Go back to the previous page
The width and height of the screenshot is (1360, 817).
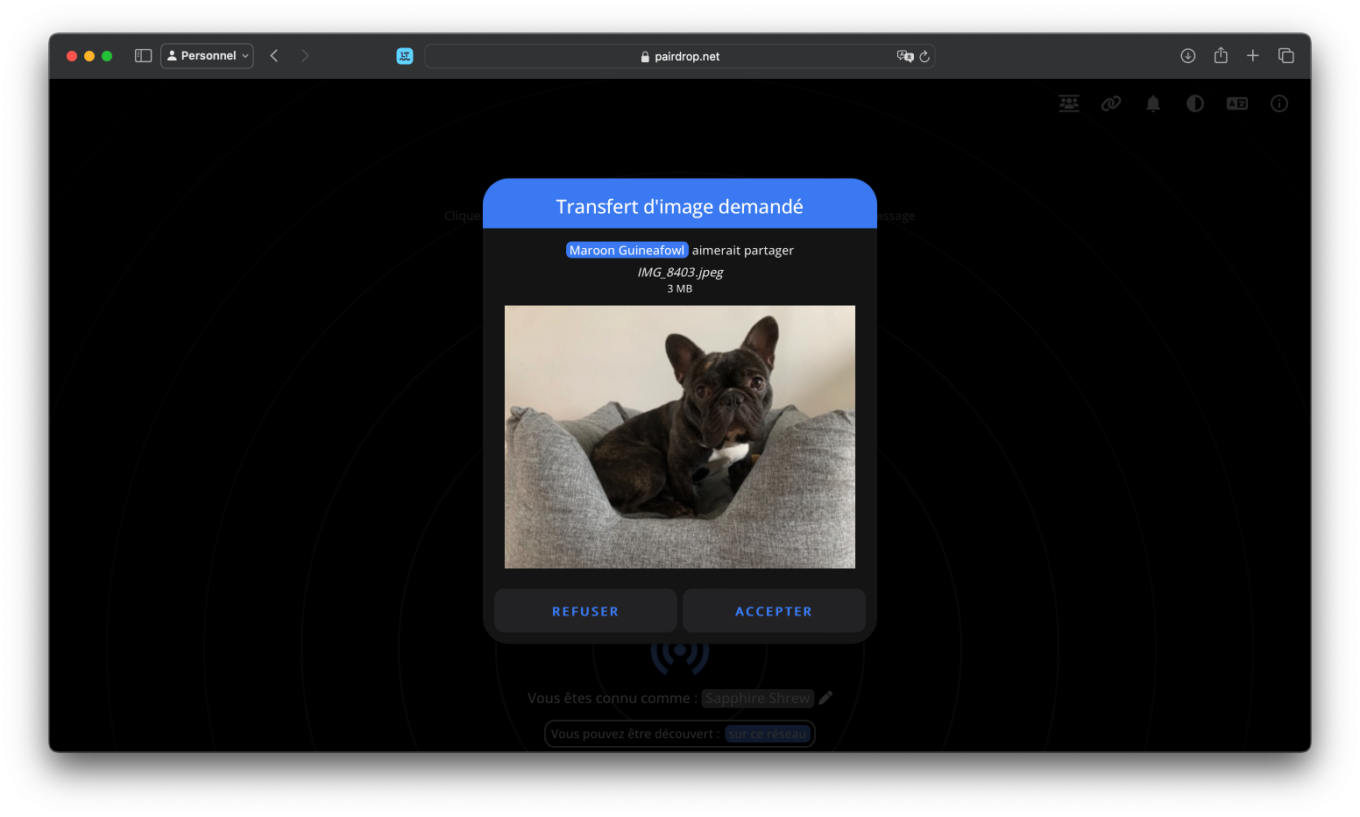point(274,56)
